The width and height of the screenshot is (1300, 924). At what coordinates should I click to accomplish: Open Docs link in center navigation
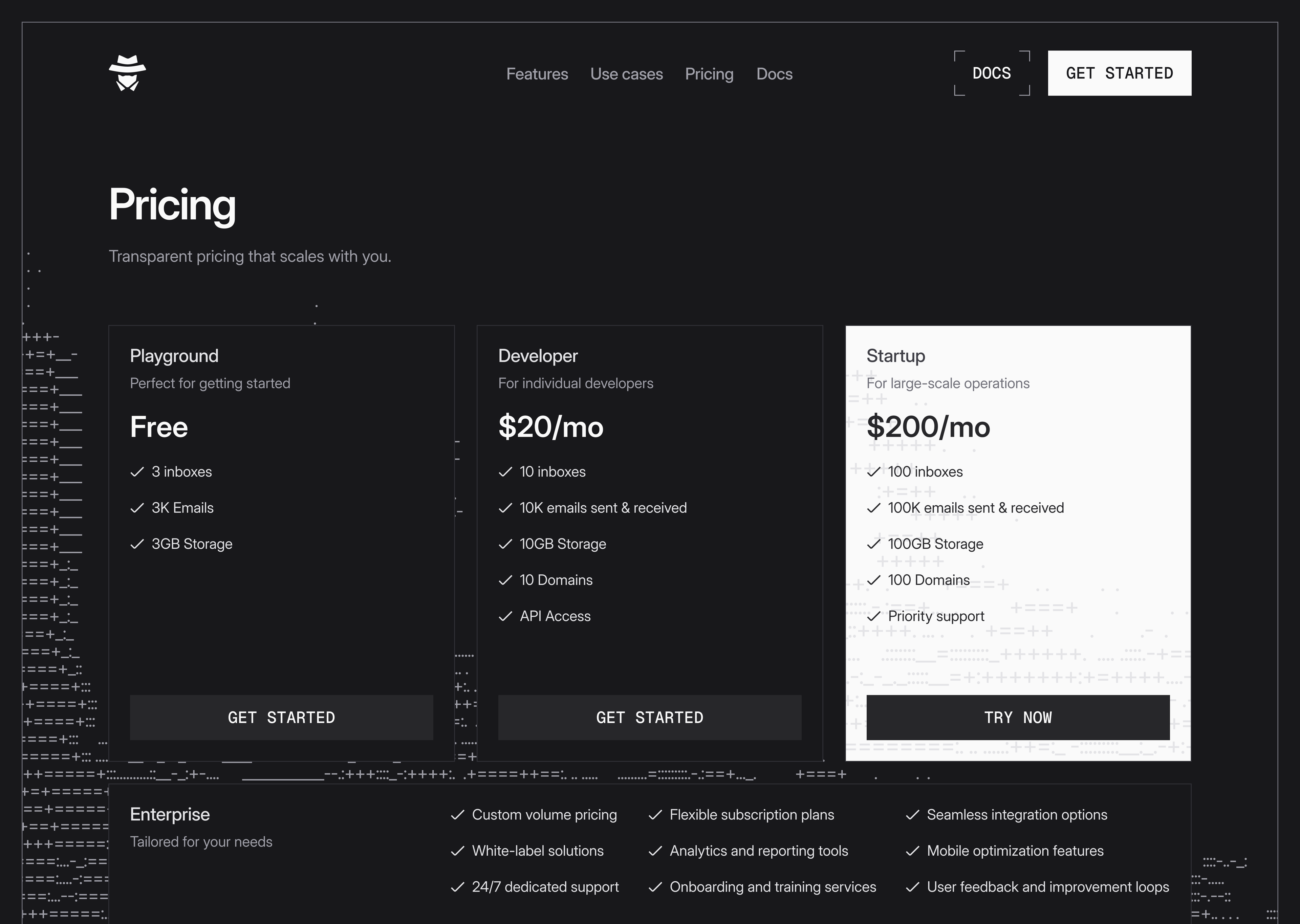point(774,74)
